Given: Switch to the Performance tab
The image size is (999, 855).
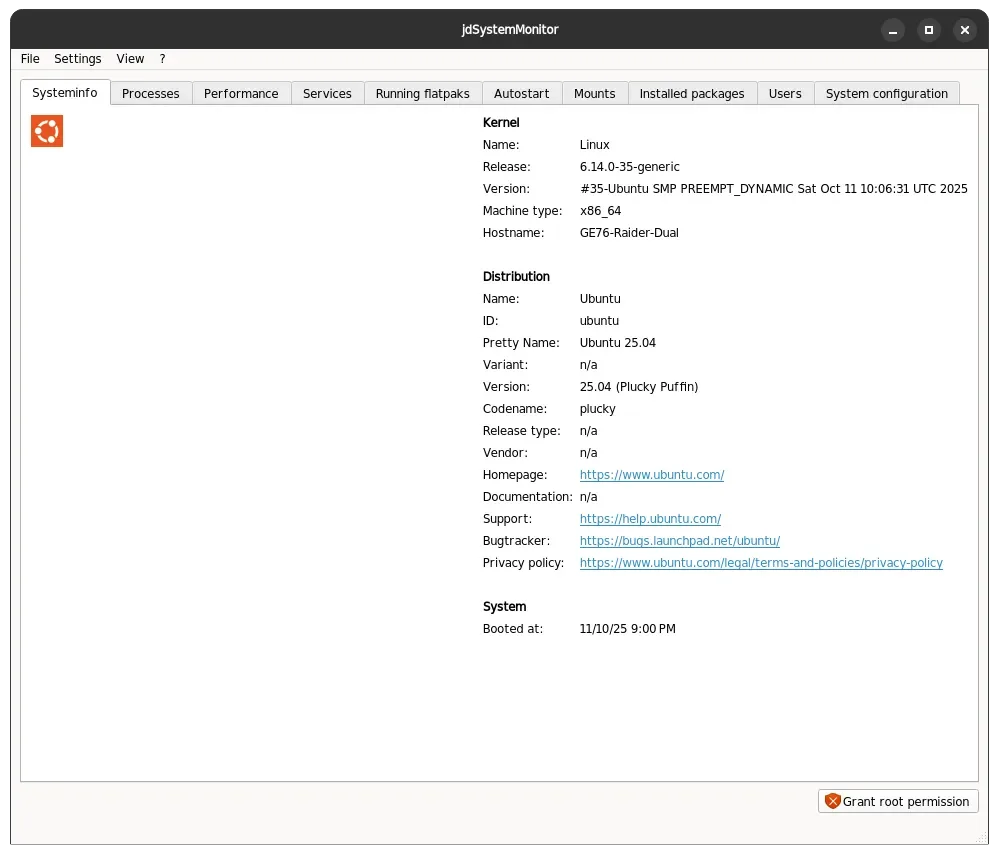Looking at the screenshot, I should pos(241,94).
